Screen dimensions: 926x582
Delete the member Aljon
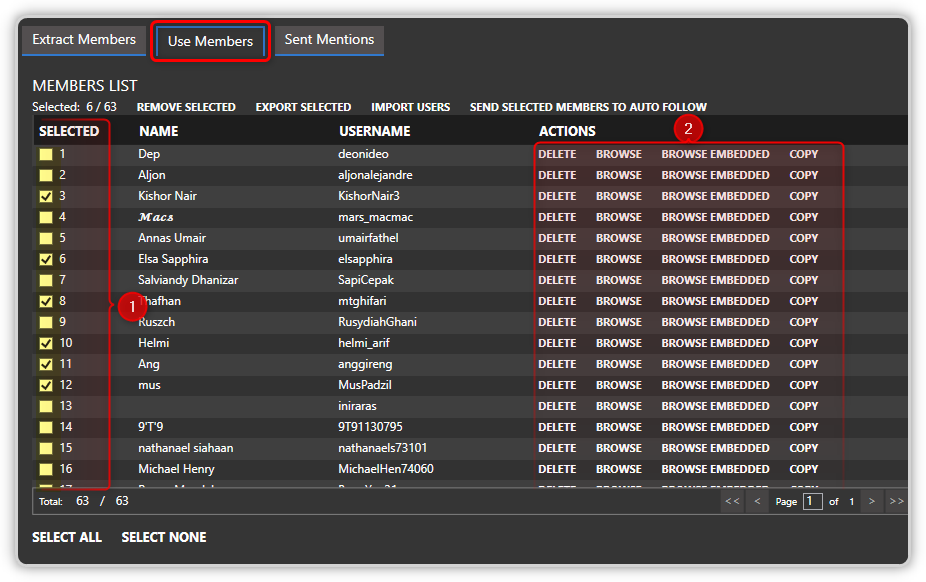click(x=557, y=176)
